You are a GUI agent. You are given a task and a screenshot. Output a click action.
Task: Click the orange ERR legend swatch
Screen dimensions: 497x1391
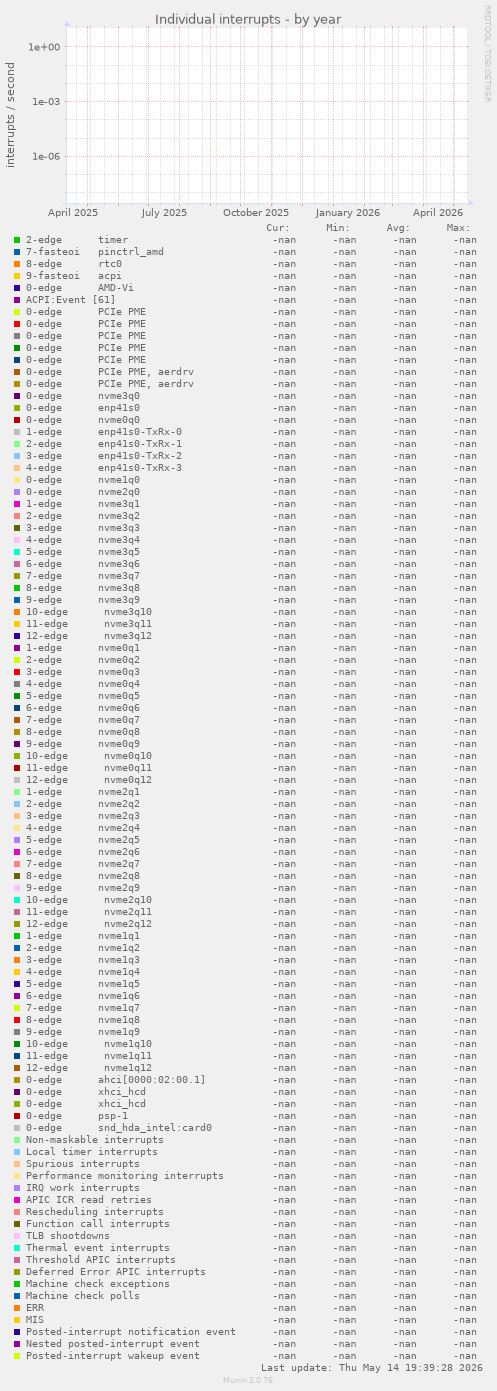pos(17,1308)
